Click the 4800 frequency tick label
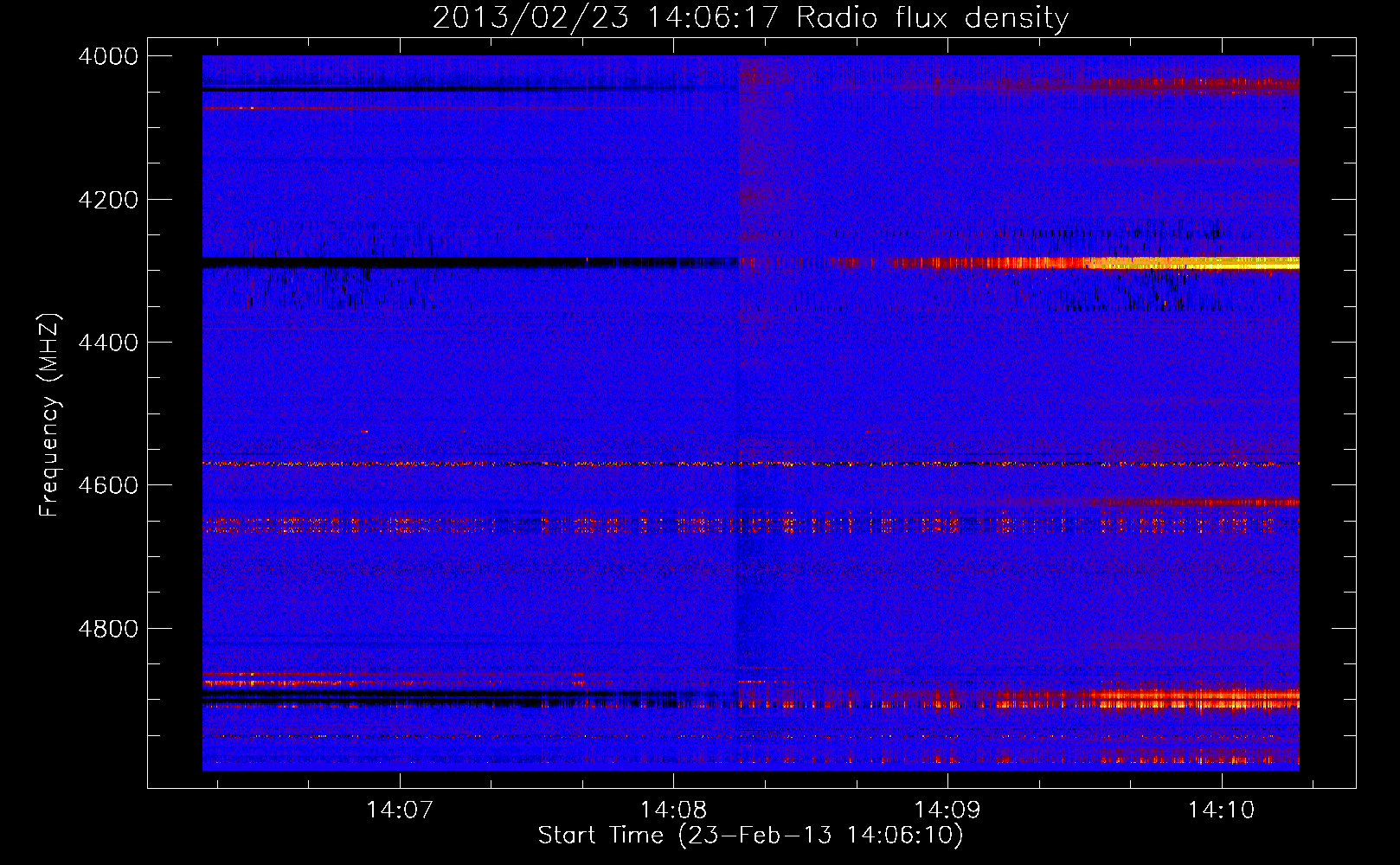This screenshot has width=1400, height=865. (108, 629)
